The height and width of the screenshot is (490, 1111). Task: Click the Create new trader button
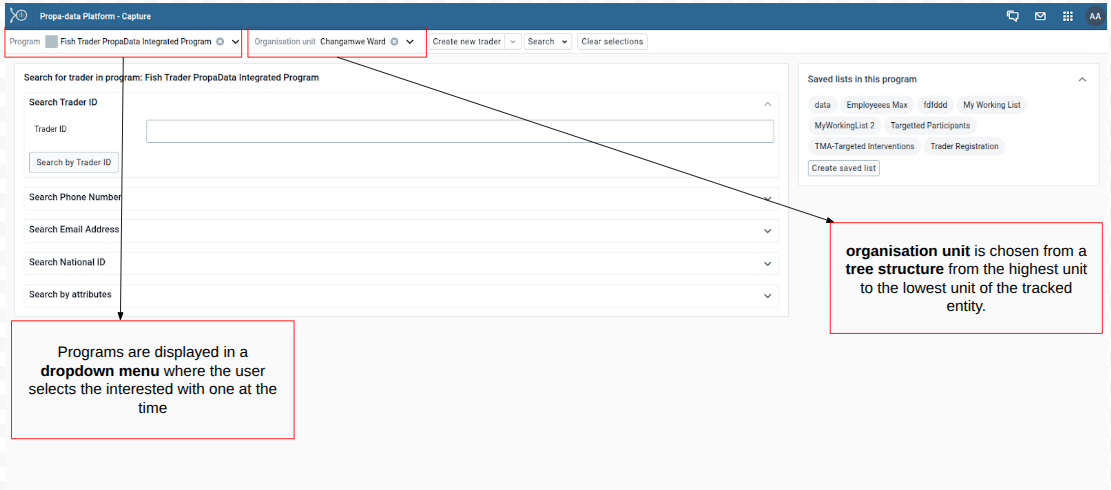tap(466, 42)
